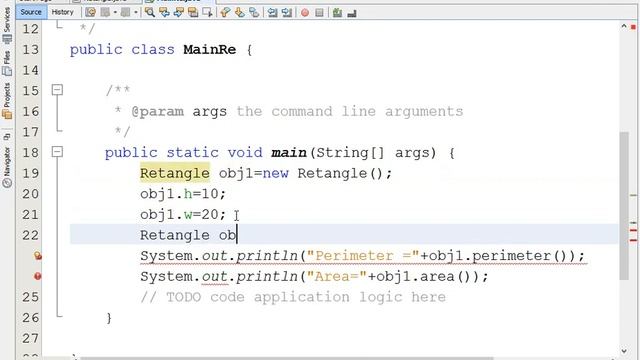640x360 pixels.
Task: Switch to the History view
Action: click(62, 12)
